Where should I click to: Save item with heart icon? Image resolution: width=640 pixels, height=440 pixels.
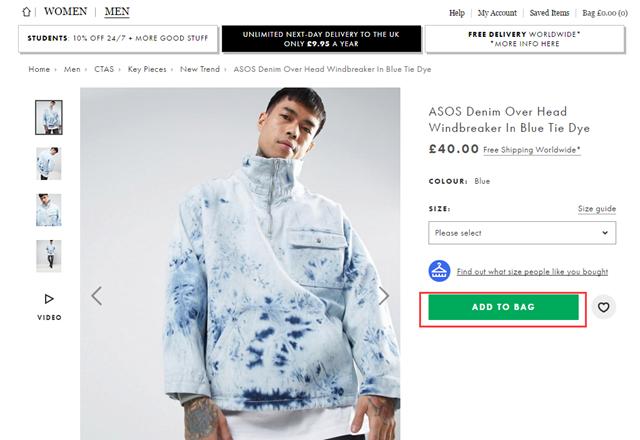[603, 307]
